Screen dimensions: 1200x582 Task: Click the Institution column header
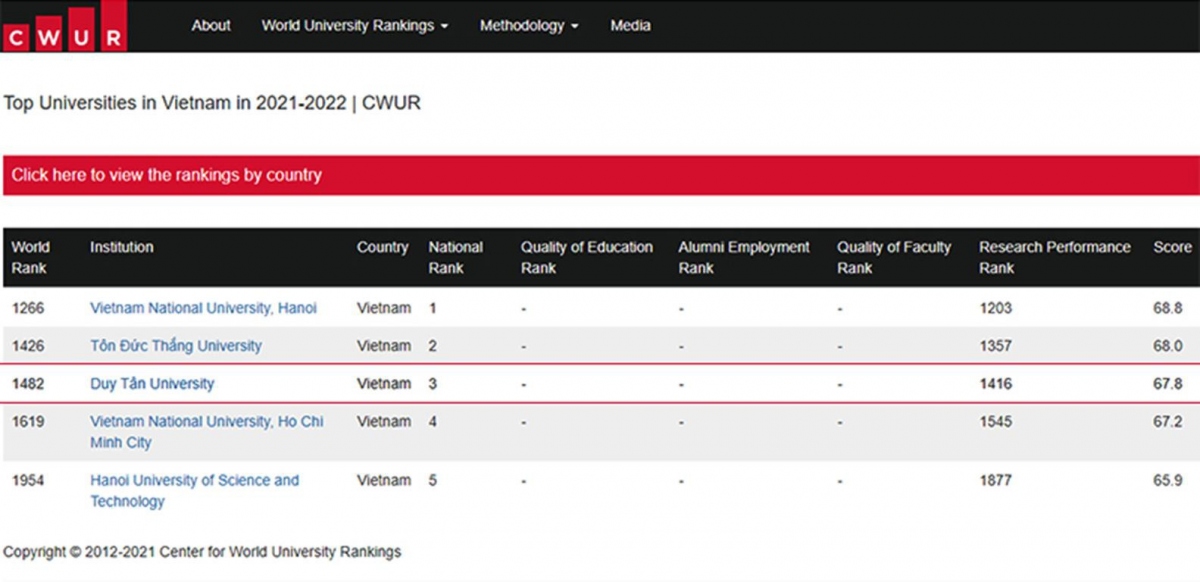point(122,247)
